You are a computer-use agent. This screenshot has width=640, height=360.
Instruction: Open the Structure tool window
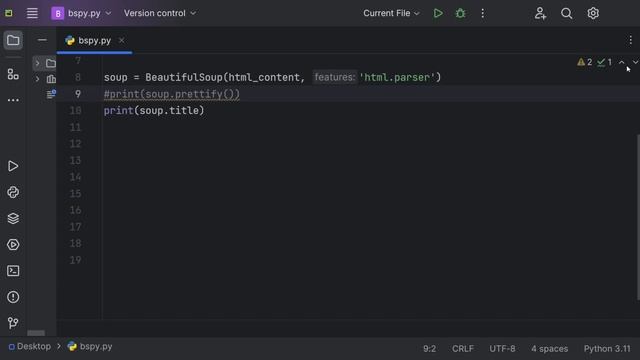coord(13,74)
